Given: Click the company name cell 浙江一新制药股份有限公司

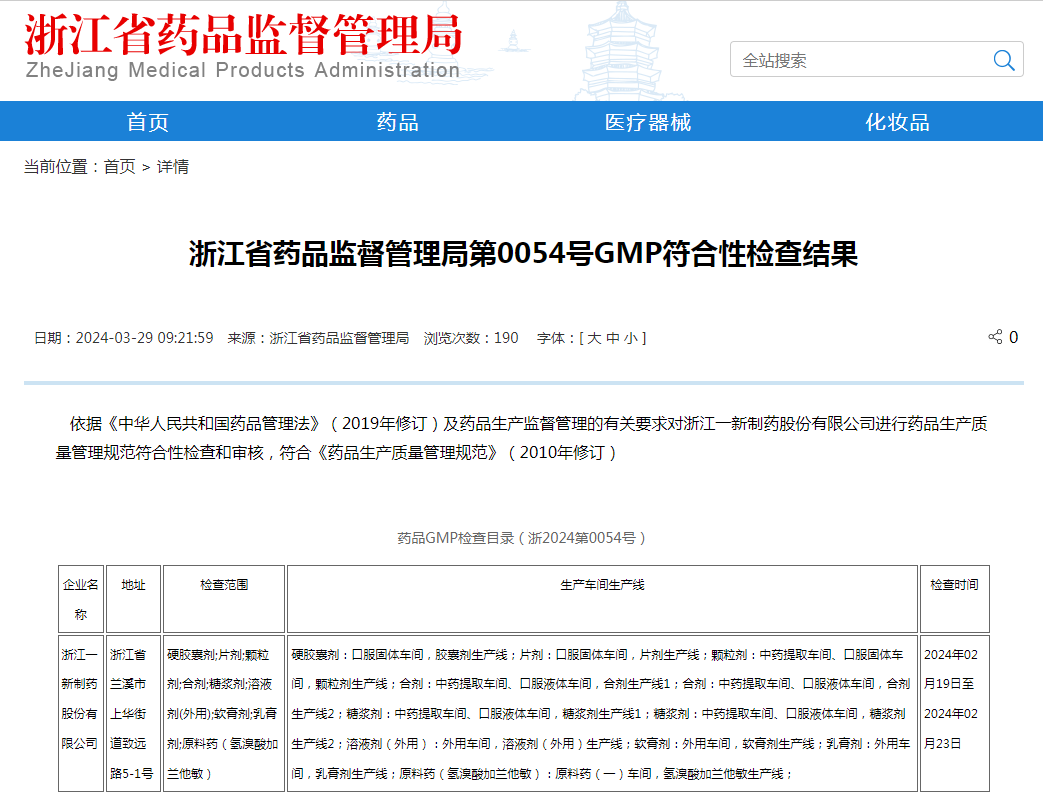Looking at the screenshot, I should (80, 713).
